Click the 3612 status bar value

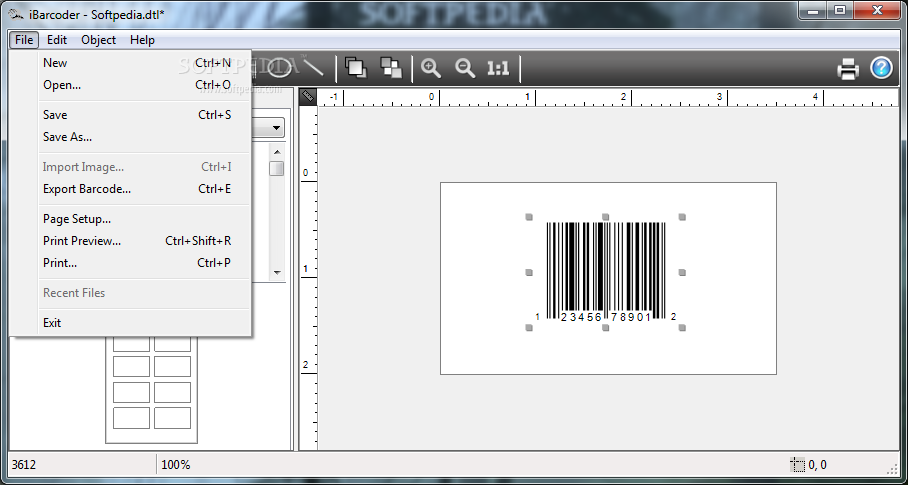[x=24, y=465]
